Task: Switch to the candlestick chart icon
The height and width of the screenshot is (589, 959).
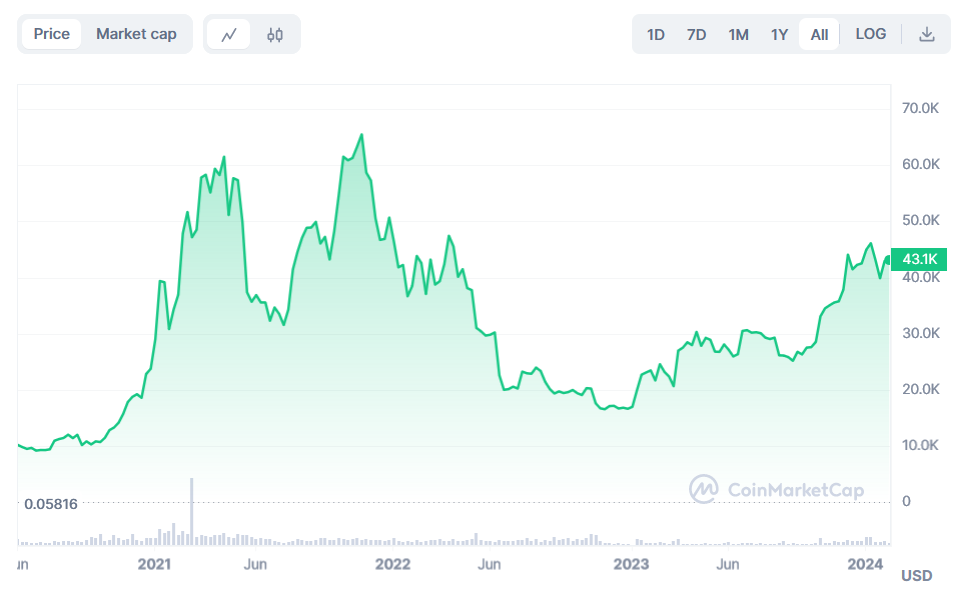Action: pyautogui.click(x=275, y=34)
